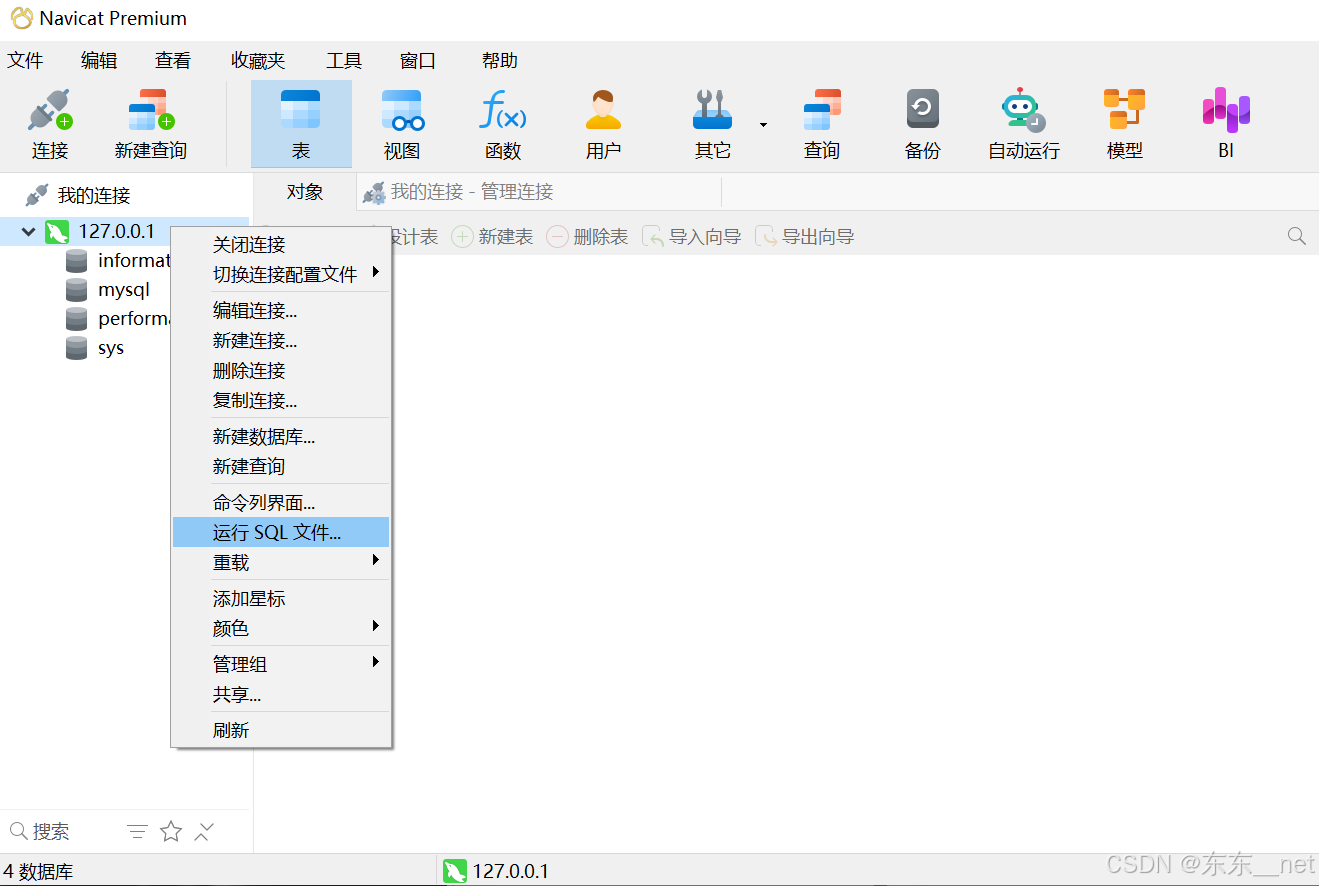
Task: Expand the 颜色 (Color) submenu
Action: click(x=281, y=629)
